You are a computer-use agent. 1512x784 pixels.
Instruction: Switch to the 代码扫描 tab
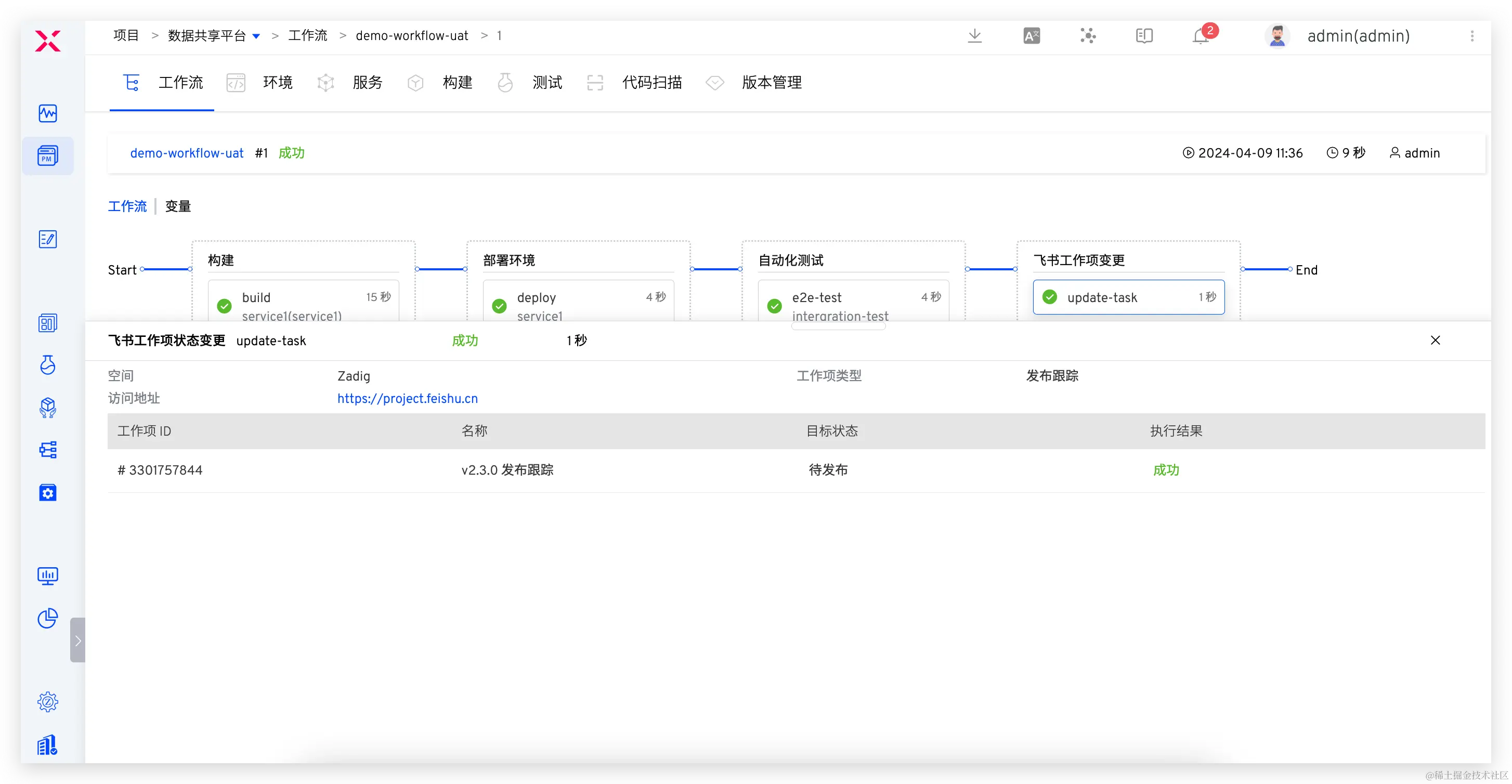[x=651, y=83]
